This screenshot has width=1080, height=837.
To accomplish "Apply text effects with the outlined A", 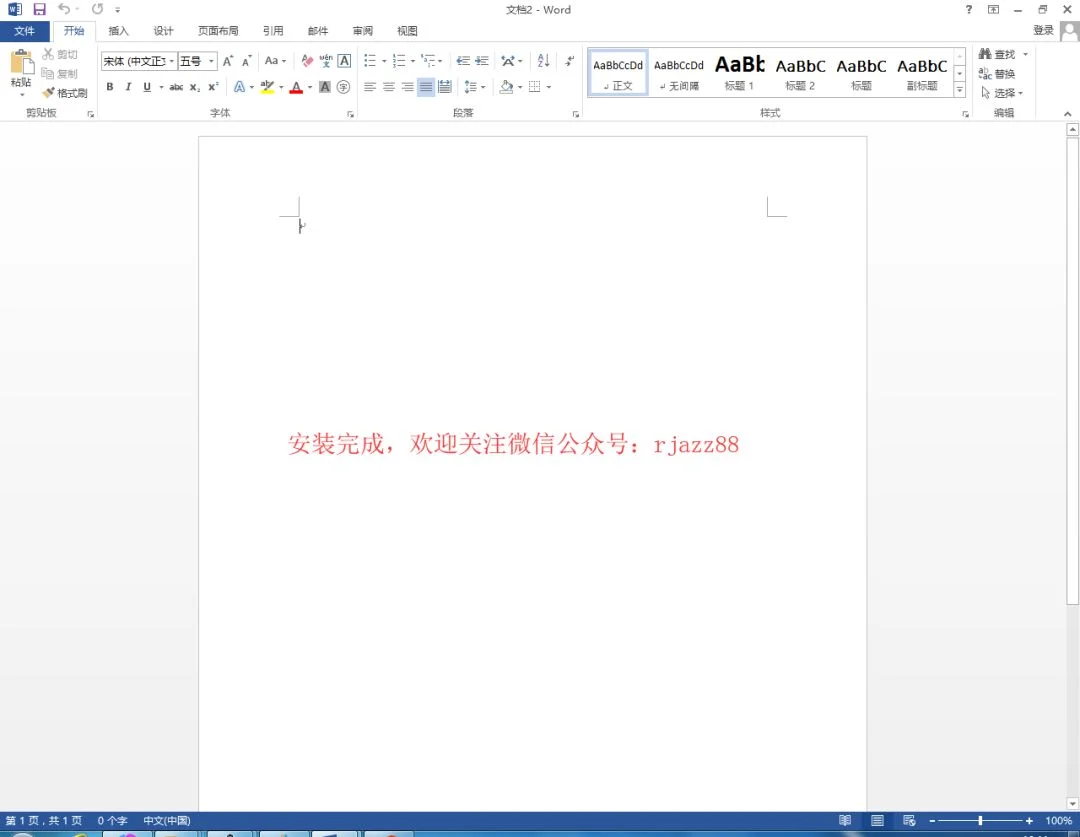I will (240, 87).
